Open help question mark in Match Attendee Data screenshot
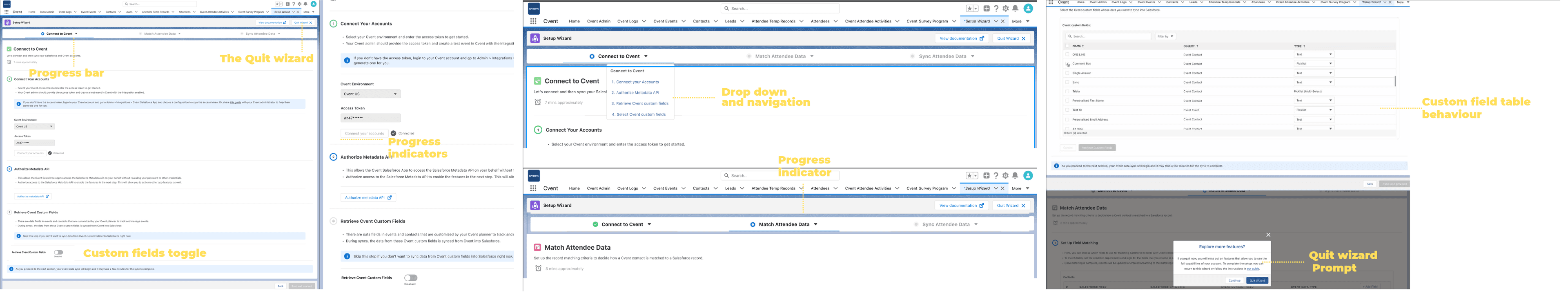 [996, 176]
